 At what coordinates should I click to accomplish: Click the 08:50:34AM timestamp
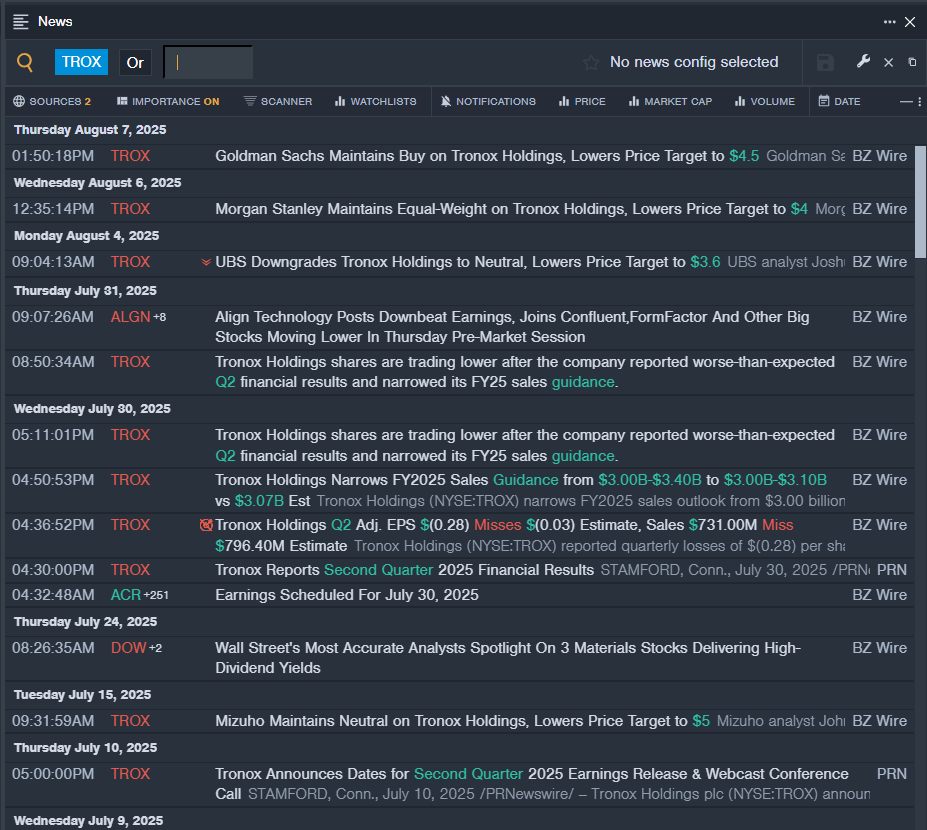tap(53, 362)
